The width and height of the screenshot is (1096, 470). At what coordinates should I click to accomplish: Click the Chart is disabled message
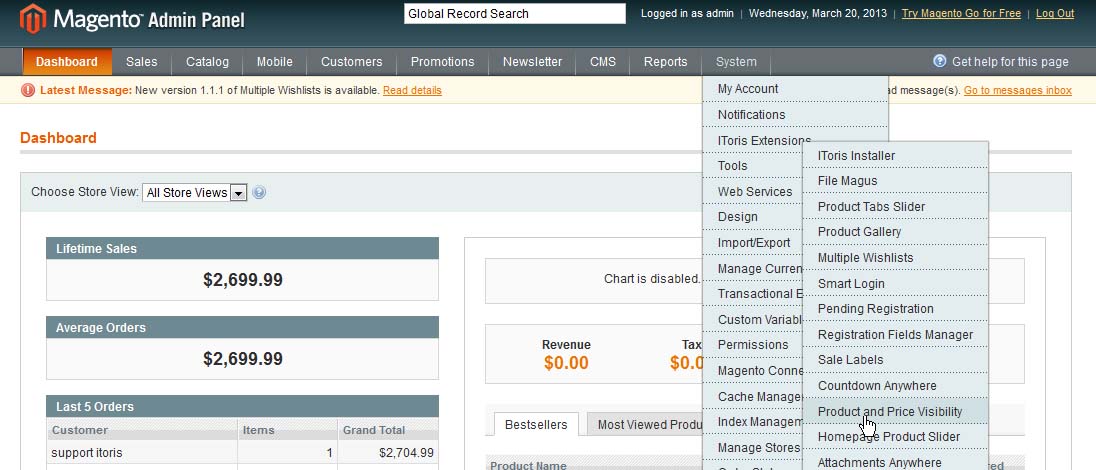(651, 278)
